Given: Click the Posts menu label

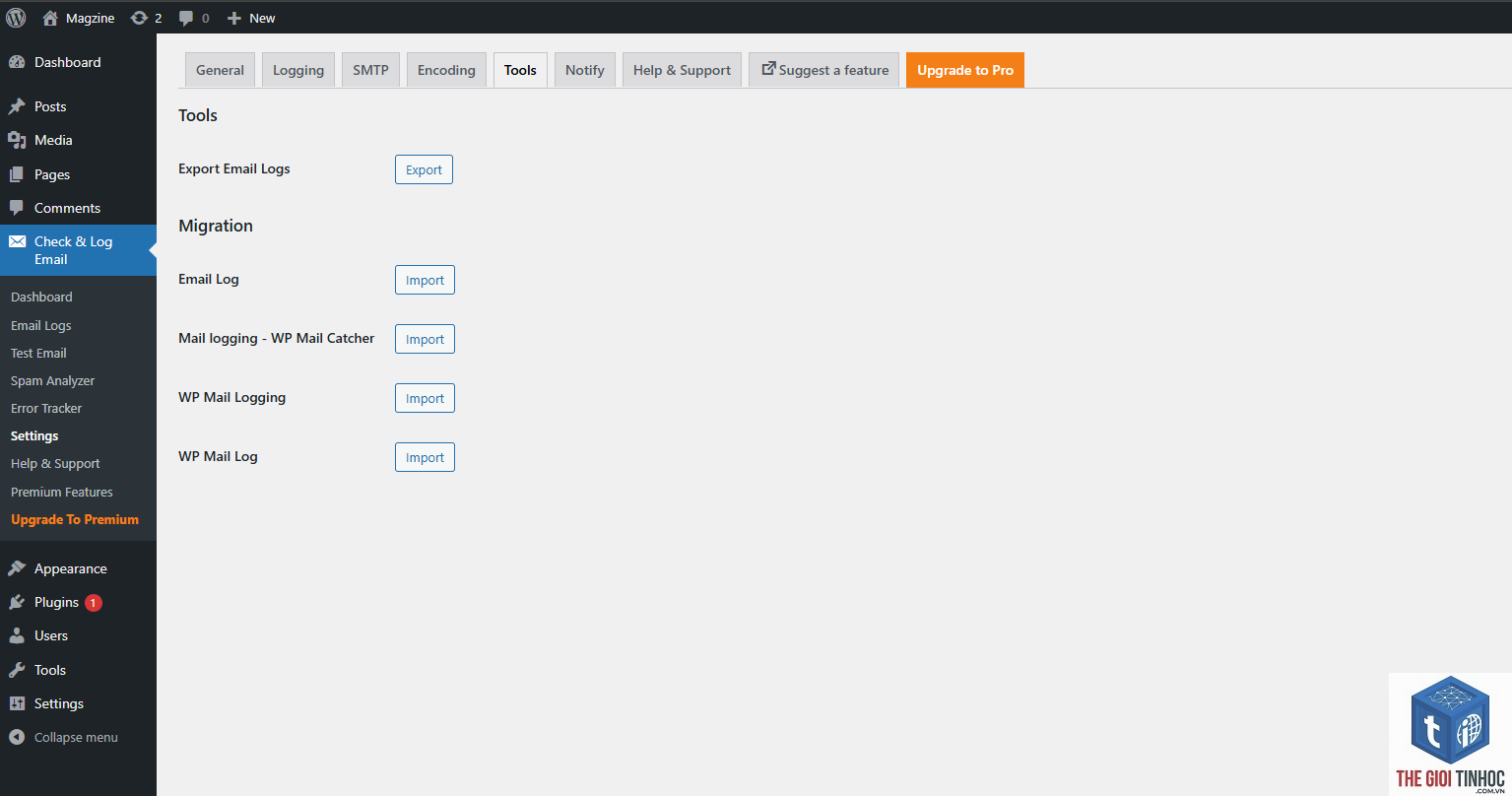Looking at the screenshot, I should pyautogui.click(x=50, y=106).
